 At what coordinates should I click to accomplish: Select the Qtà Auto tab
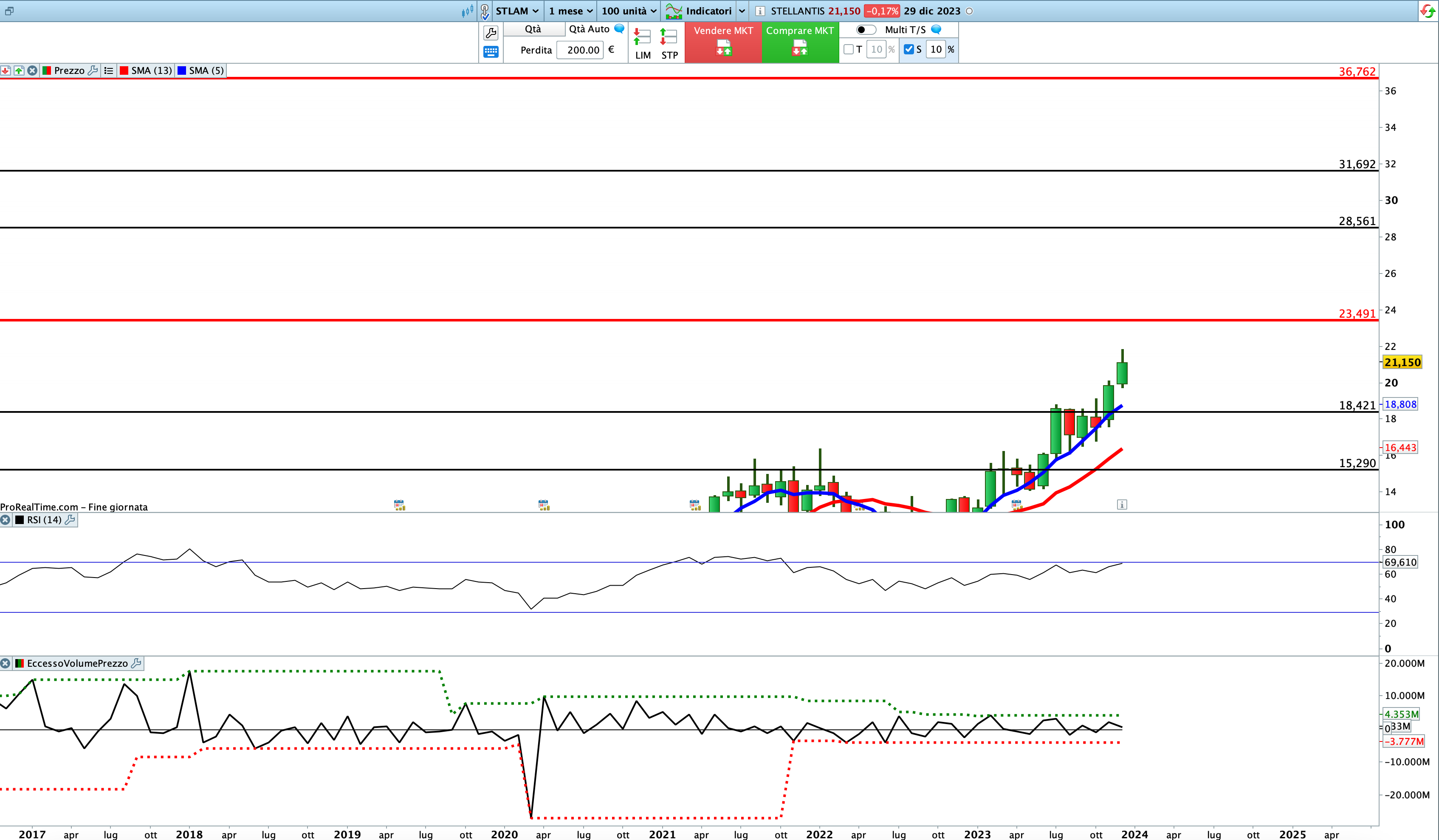[589, 28]
